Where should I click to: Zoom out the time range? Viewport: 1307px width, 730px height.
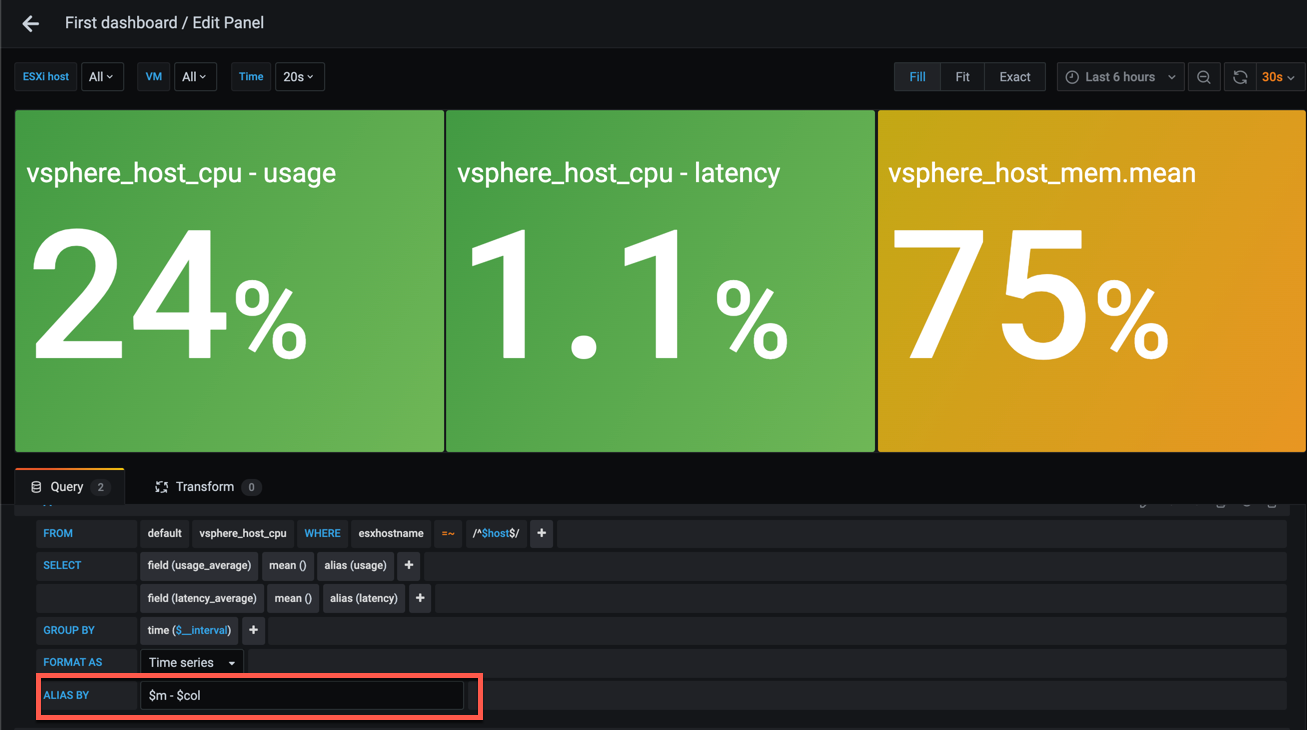tap(1204, 77)
